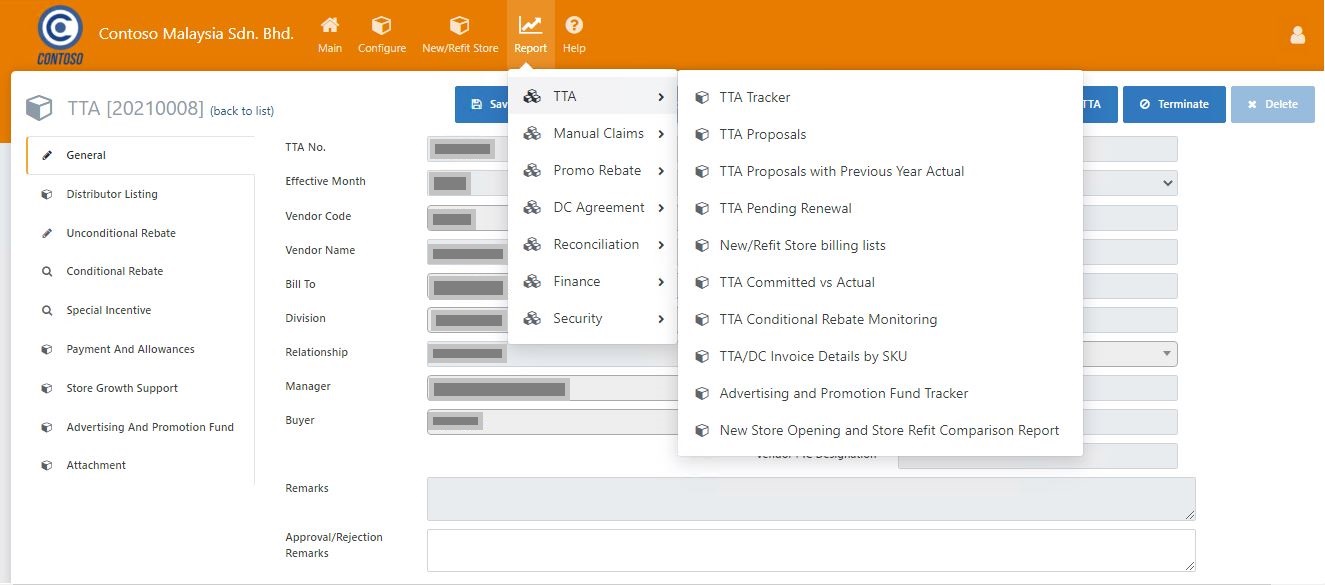Select TTA Pending Renewal report
The image size is (1325, 585).
point(785,209)
